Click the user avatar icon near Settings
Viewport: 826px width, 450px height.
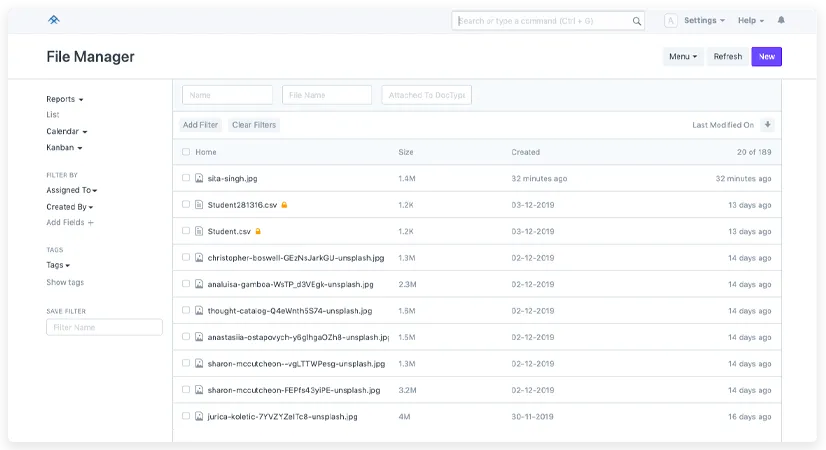(670, 21)
